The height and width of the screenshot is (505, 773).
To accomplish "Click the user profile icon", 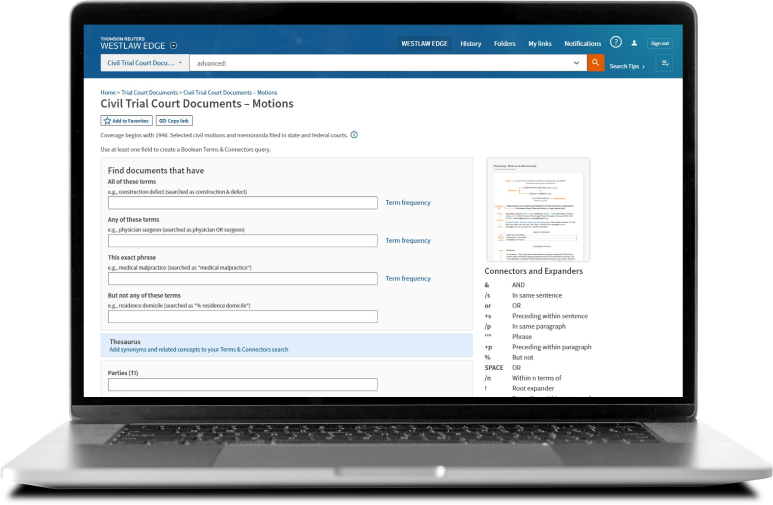I will click(634, 43).
